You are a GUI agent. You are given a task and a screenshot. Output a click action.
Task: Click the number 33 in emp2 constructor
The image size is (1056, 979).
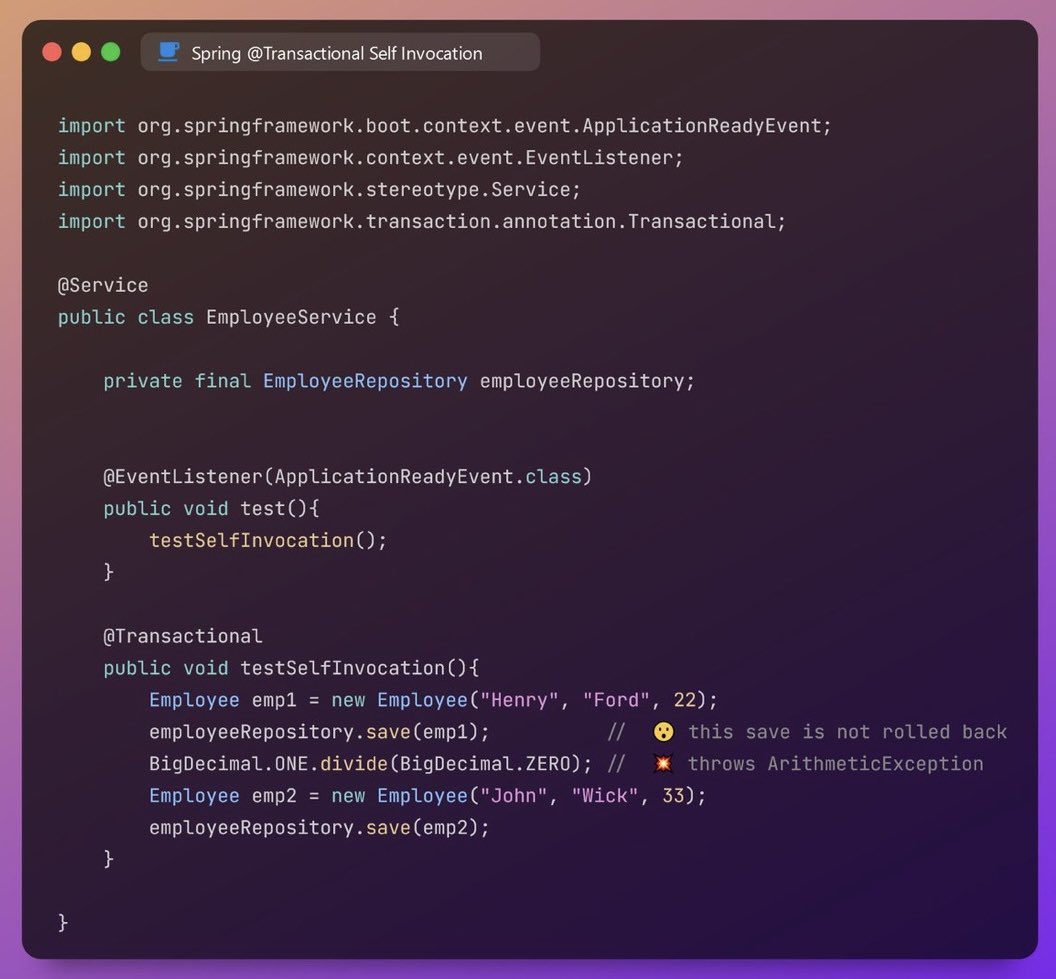click(673, 796)
